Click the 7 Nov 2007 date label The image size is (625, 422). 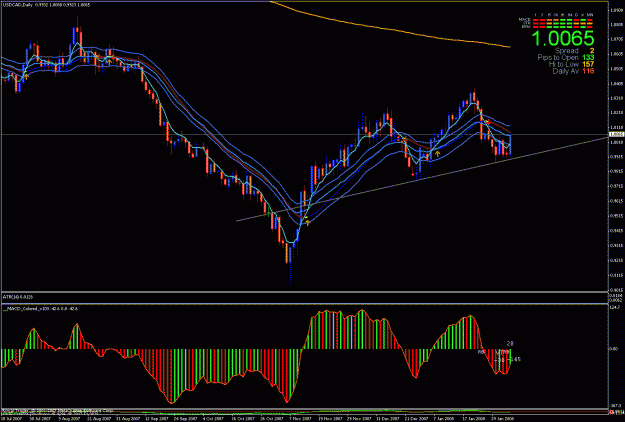click(300, 419)
